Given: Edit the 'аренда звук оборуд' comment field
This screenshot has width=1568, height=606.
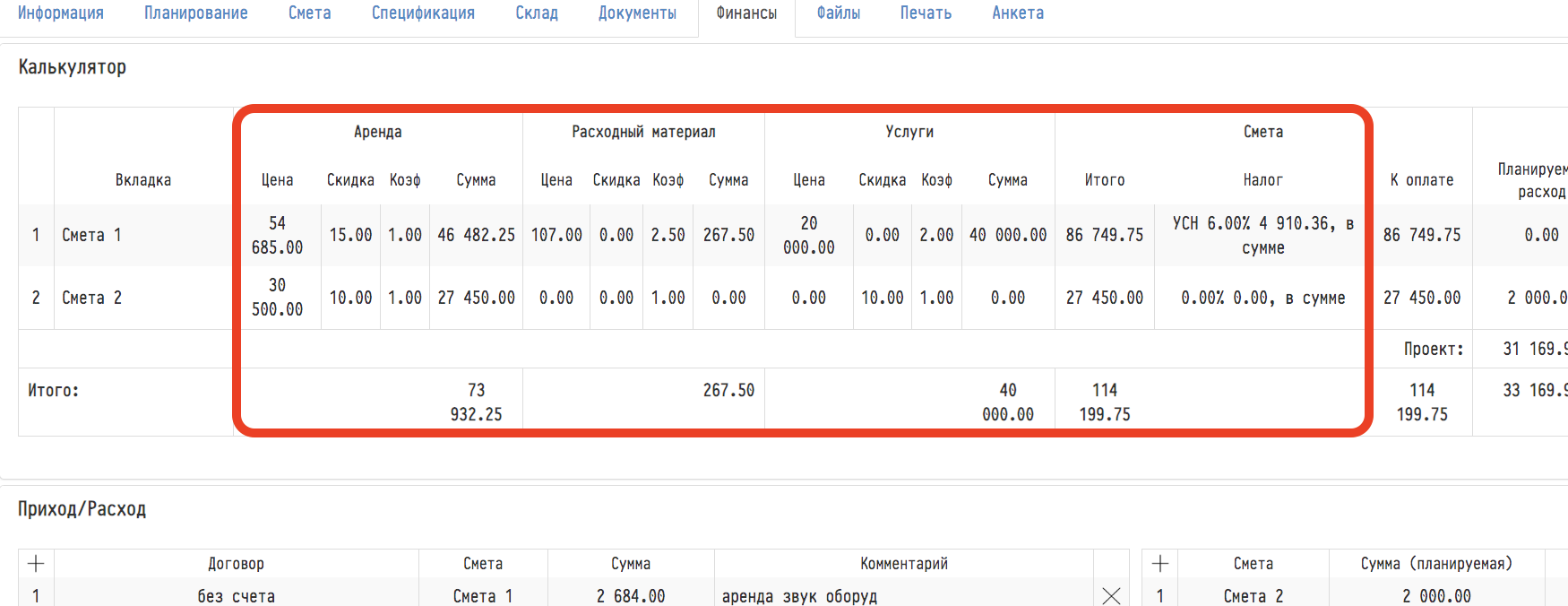Looking at the screenshot, I should (903, 596).
